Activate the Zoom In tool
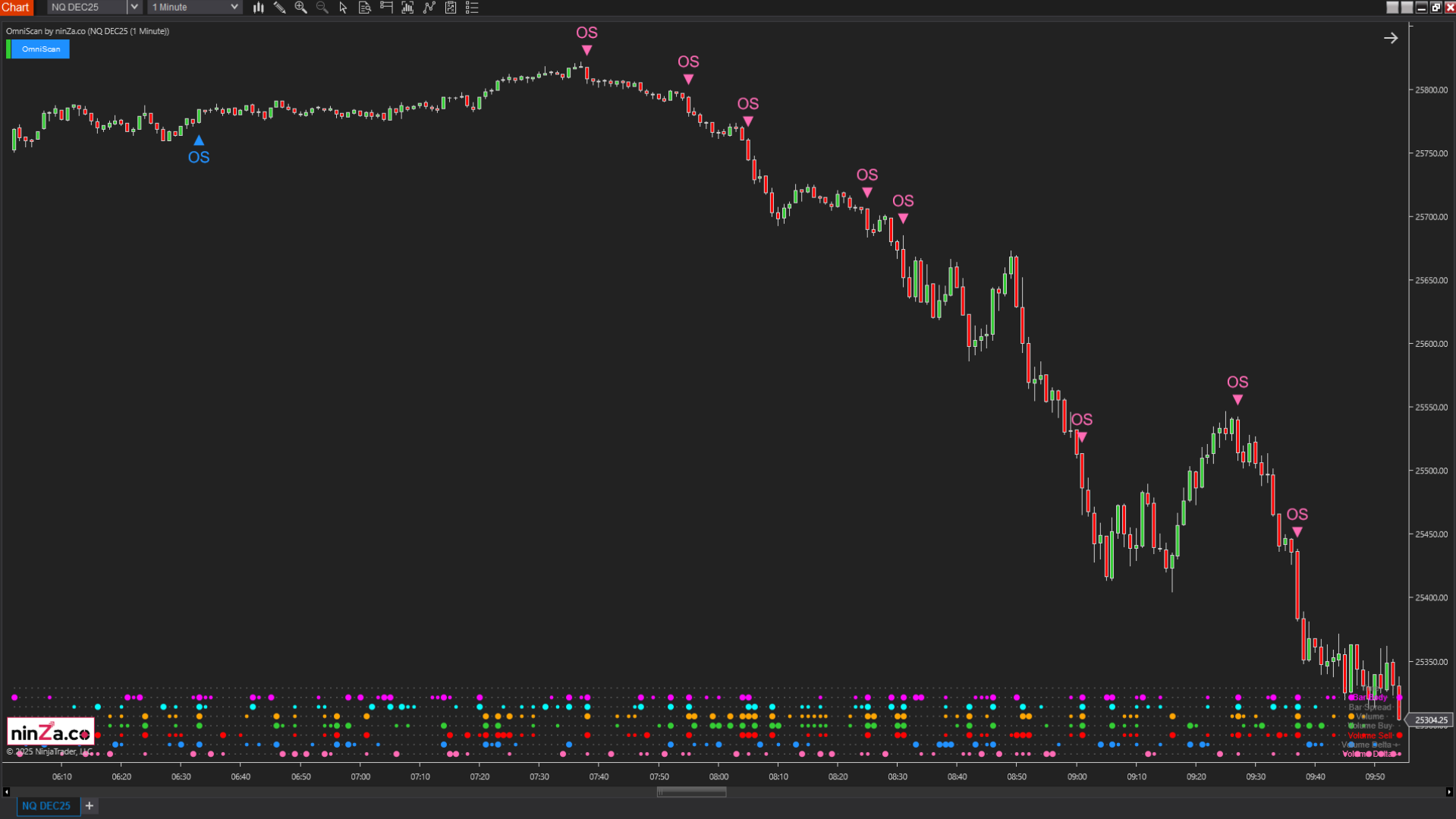 click(300, 8)
